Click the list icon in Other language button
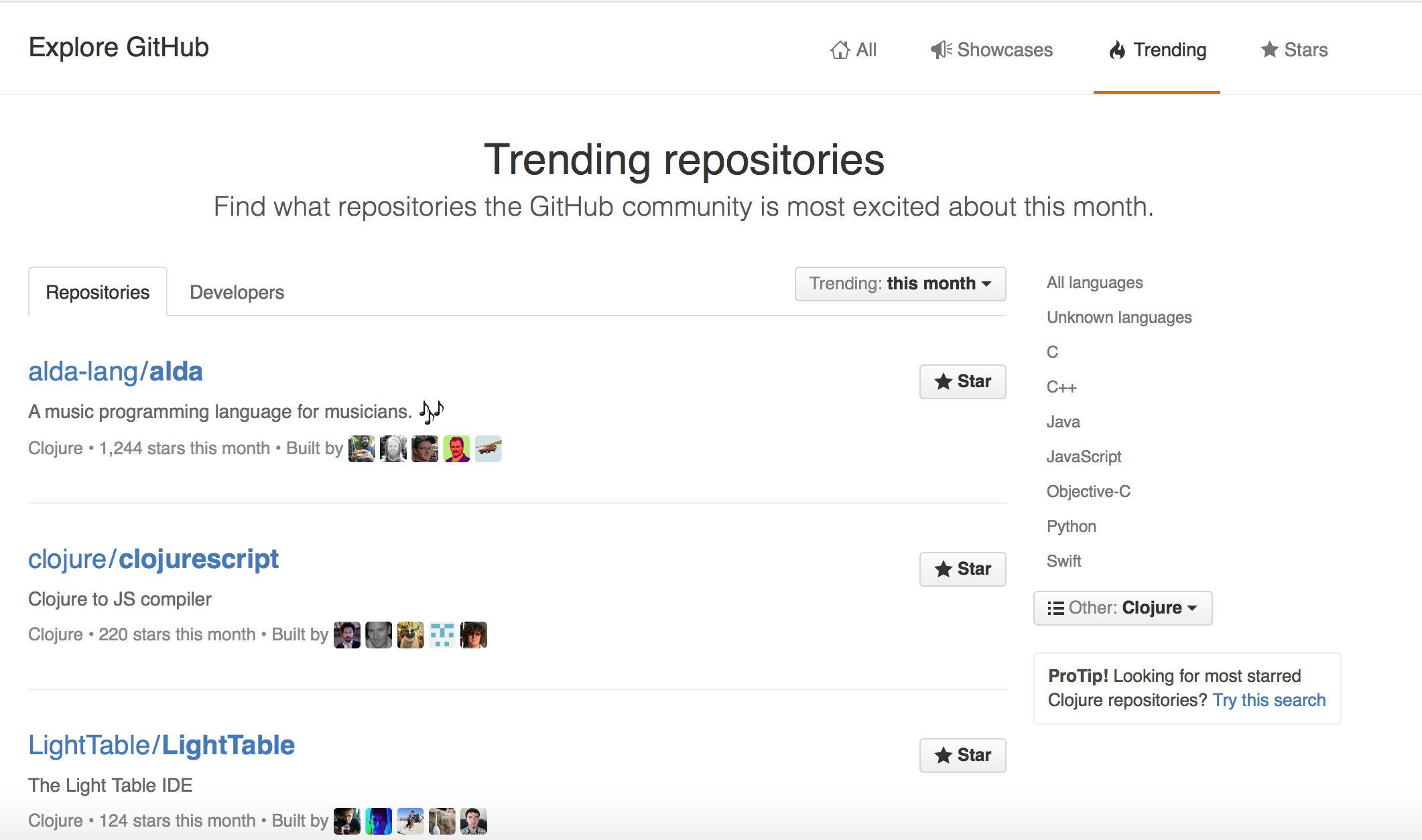The height and width of the screenshot is (840, 1422). [x=1055, y=608]
